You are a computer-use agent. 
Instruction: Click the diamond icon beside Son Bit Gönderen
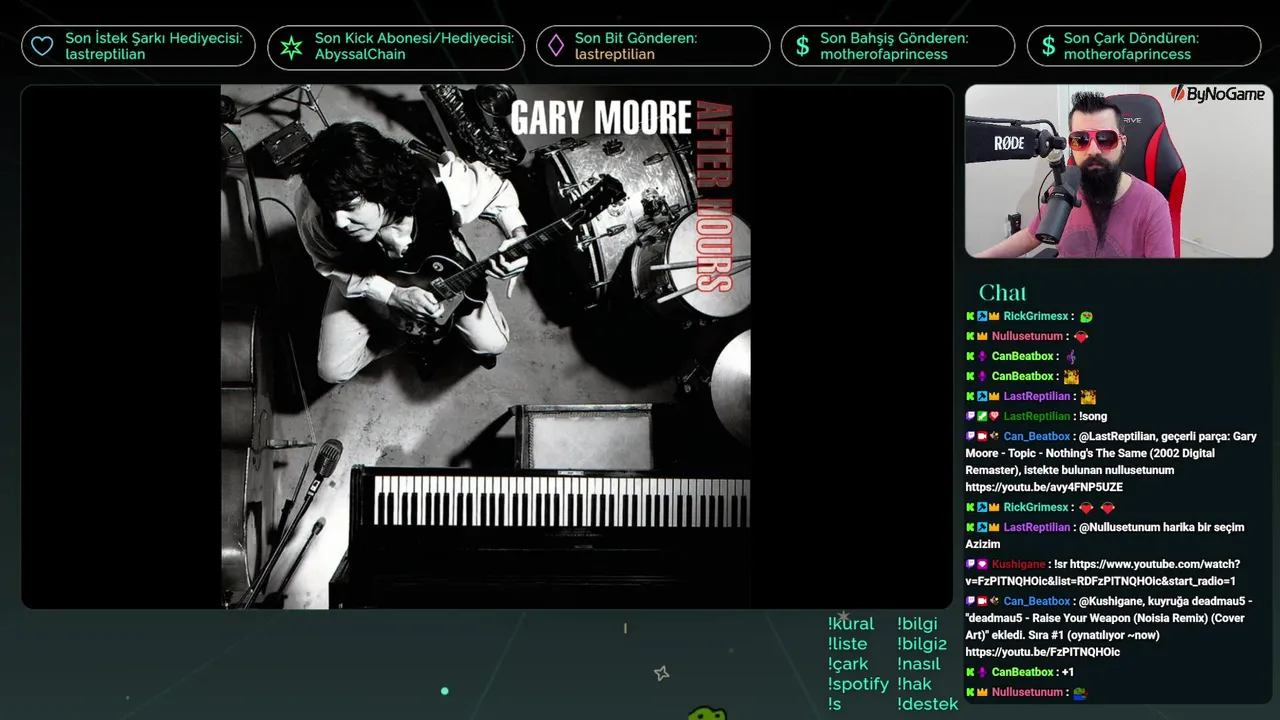[x=556, y=46]
